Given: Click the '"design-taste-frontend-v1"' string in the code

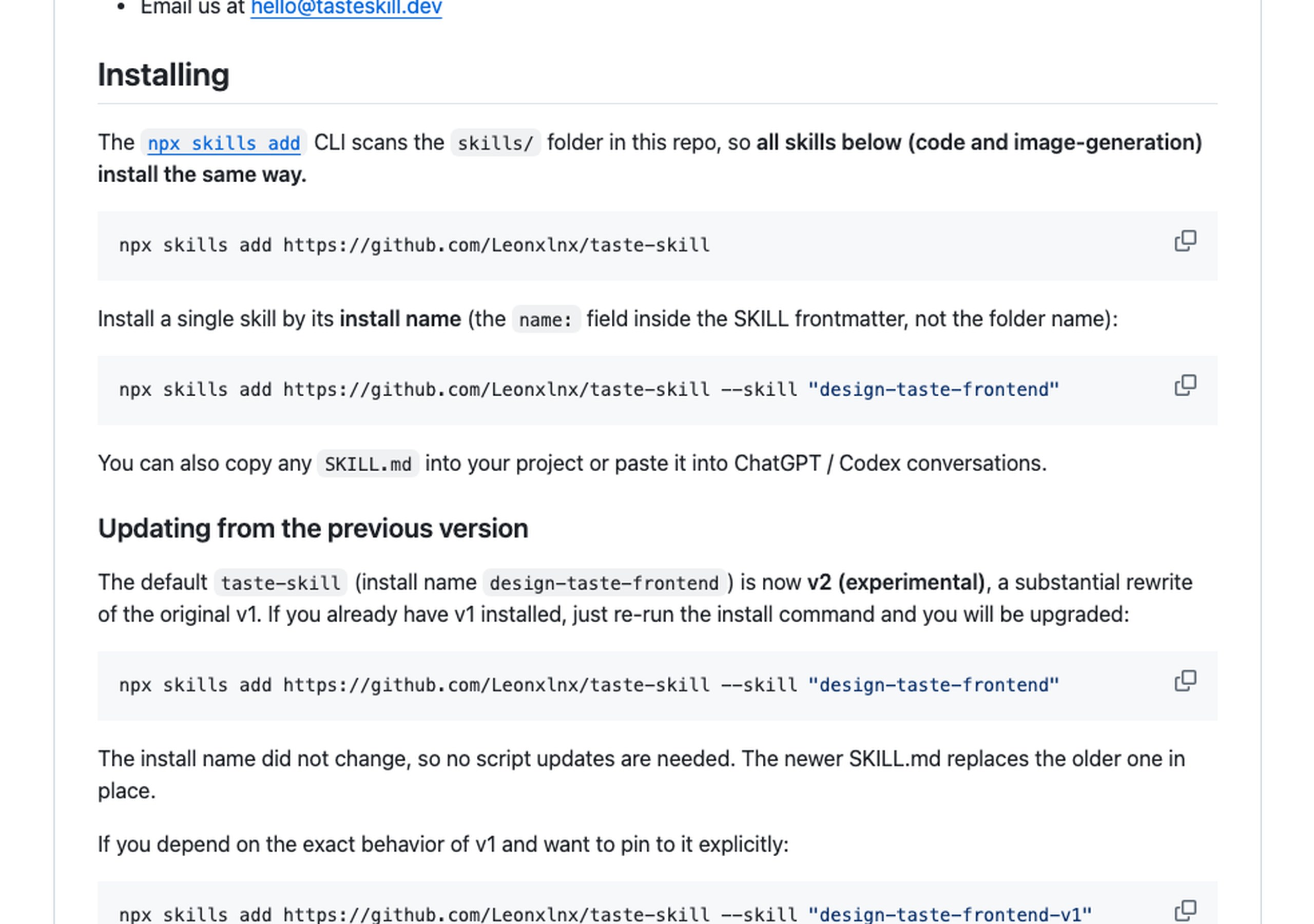Looking at the screenshot, I should click(950, 914).
